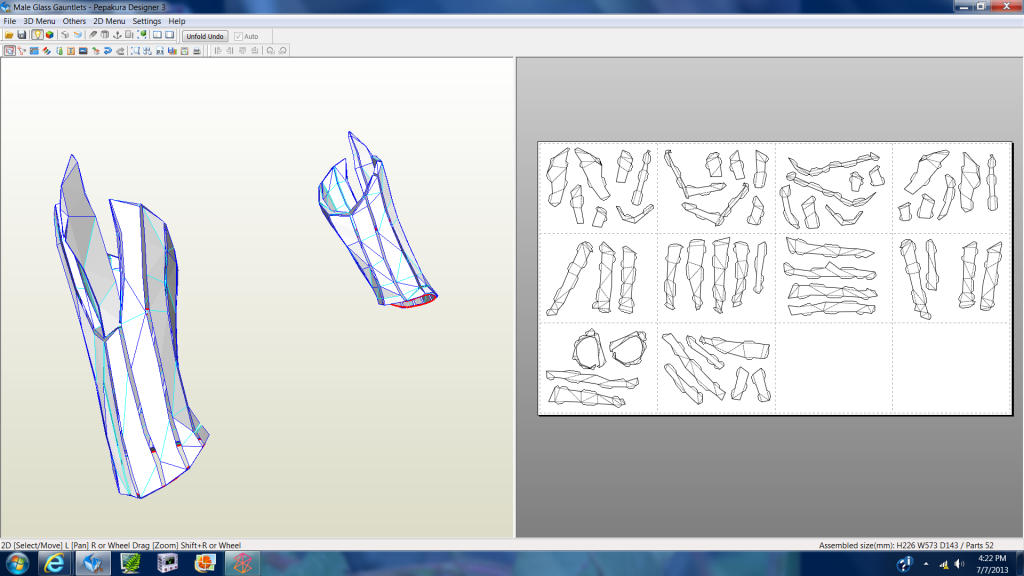
Task: Click the grey panel icon beside the anchor
Action: pyautogui.click(x=129, y=35)
